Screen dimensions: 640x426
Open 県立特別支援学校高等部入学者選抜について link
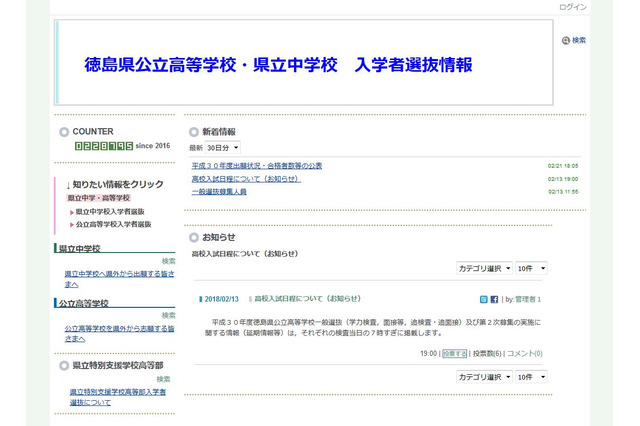(x=118, y=397)
